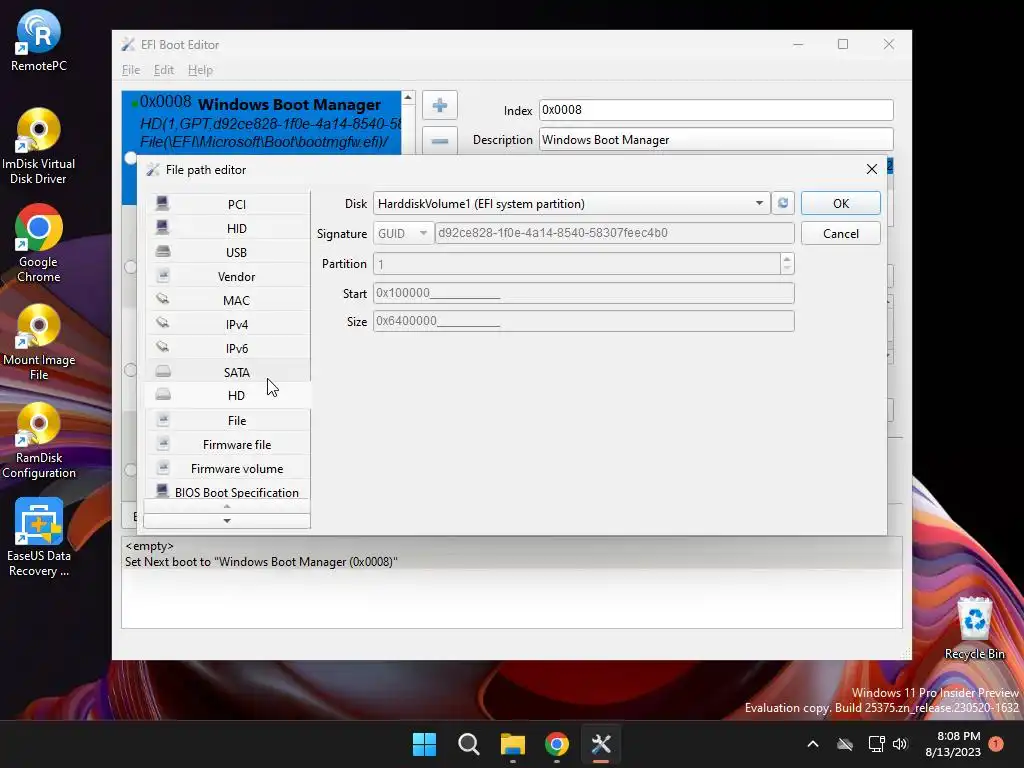Select the MAC path type
Image resolution: width=1024 pixels, height=768 pixels.
pyautogui.click(x=227, y=300)
